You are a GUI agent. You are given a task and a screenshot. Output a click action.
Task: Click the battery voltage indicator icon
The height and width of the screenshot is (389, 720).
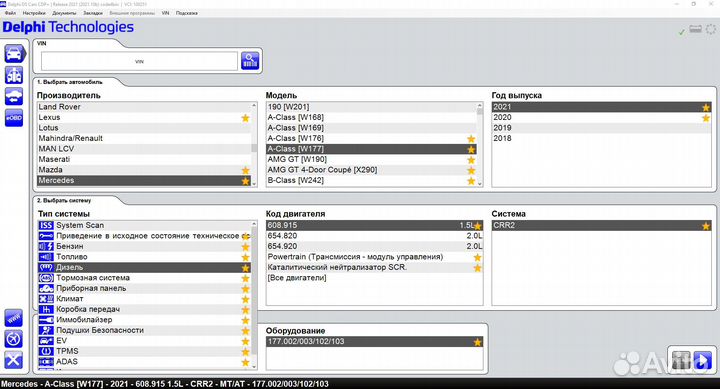click(696, 30)
